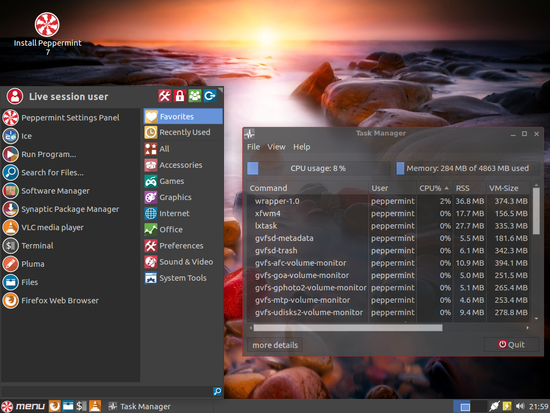Log out using the blue exit icon
The width and height of the screenshot is (550, 413).
[x=210, y=96]
